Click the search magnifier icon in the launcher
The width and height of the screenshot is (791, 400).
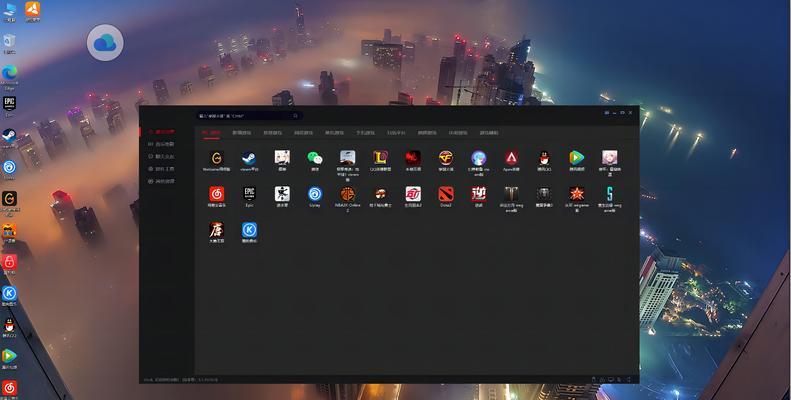pos(296,116)
